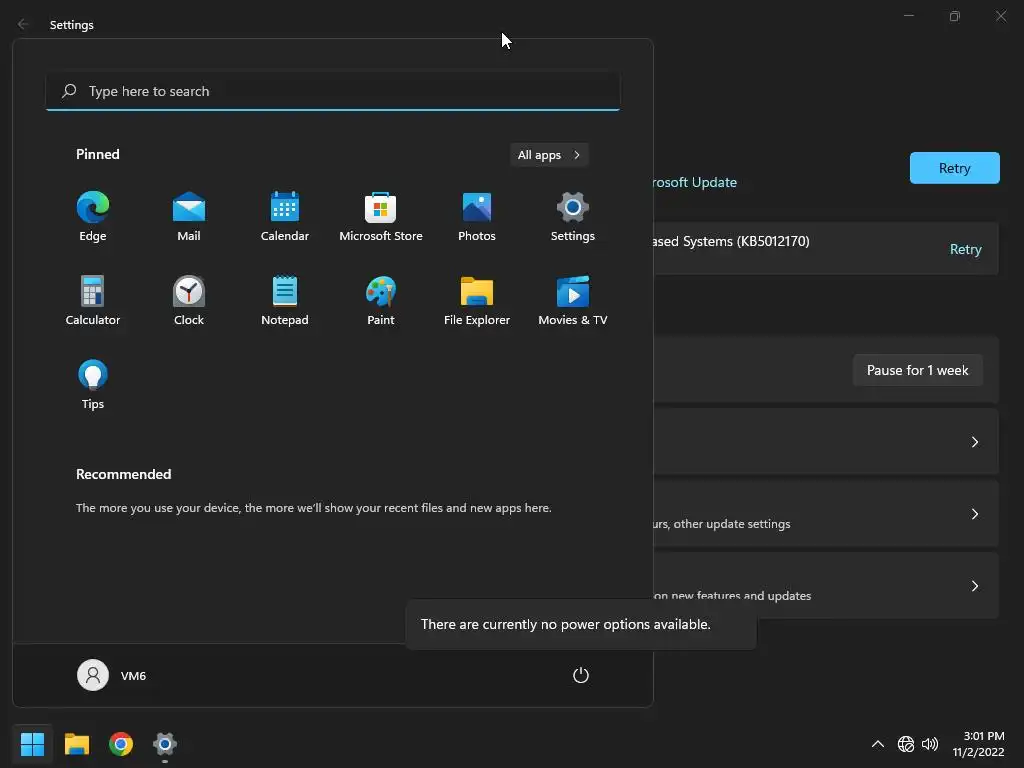Click the Recommended section heading

123,474
